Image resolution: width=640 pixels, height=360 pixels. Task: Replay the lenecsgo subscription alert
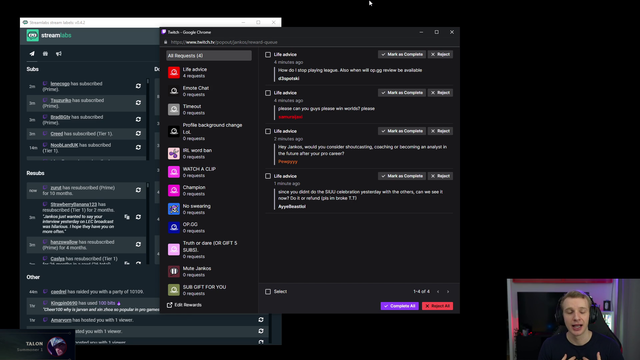click(138, 86)
